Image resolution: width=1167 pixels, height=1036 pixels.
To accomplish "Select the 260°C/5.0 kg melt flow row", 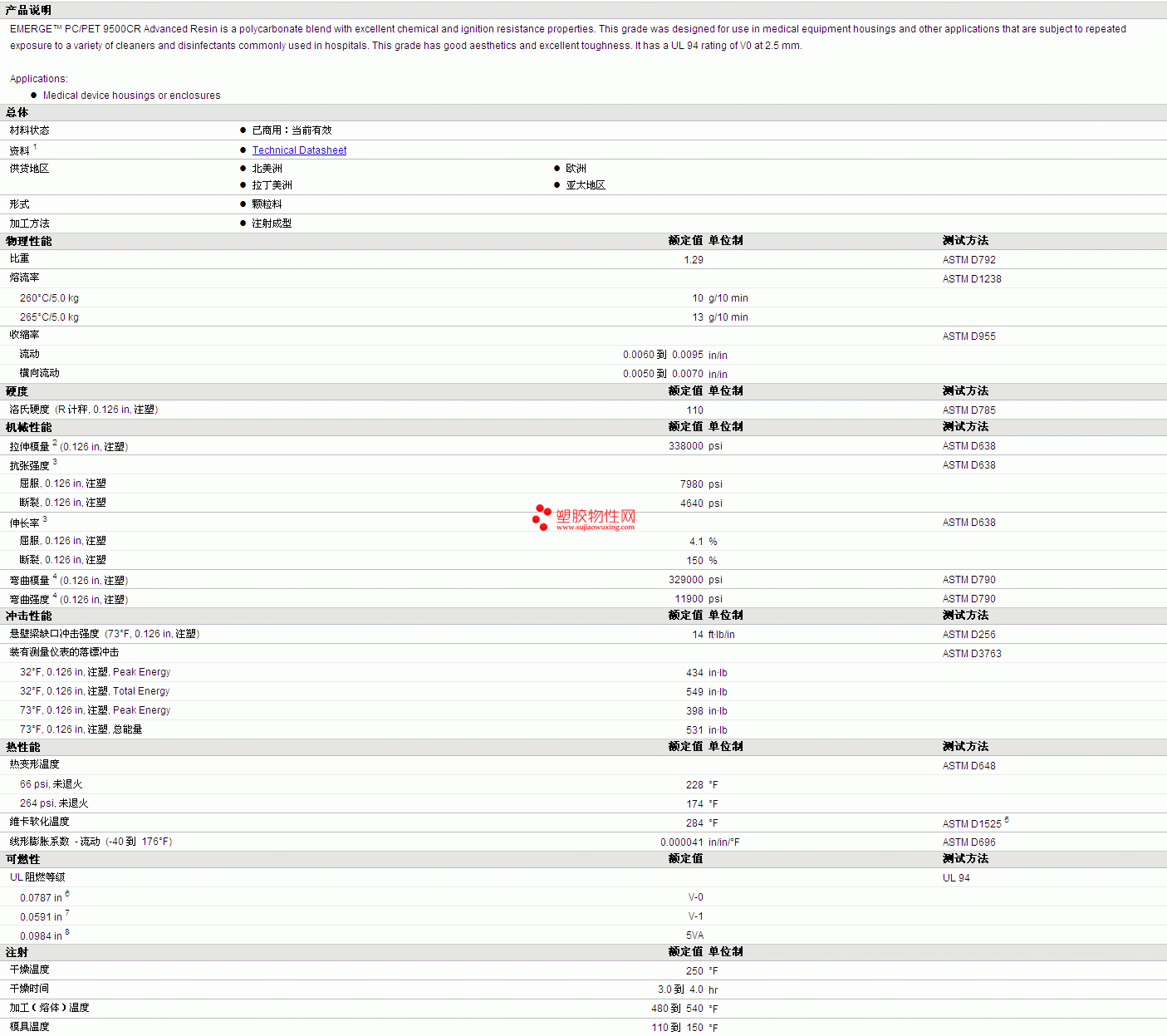I will point(583,298).
